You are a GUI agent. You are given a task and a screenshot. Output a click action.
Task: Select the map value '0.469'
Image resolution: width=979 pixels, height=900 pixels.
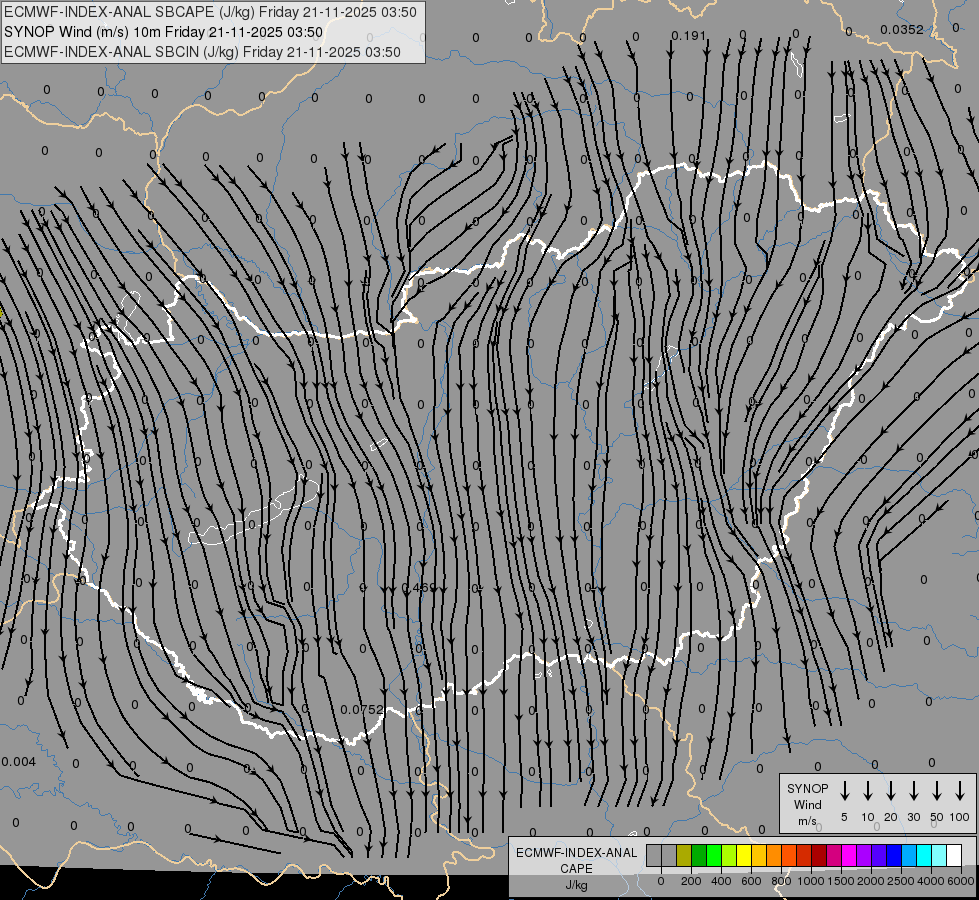tap(418, 588)
